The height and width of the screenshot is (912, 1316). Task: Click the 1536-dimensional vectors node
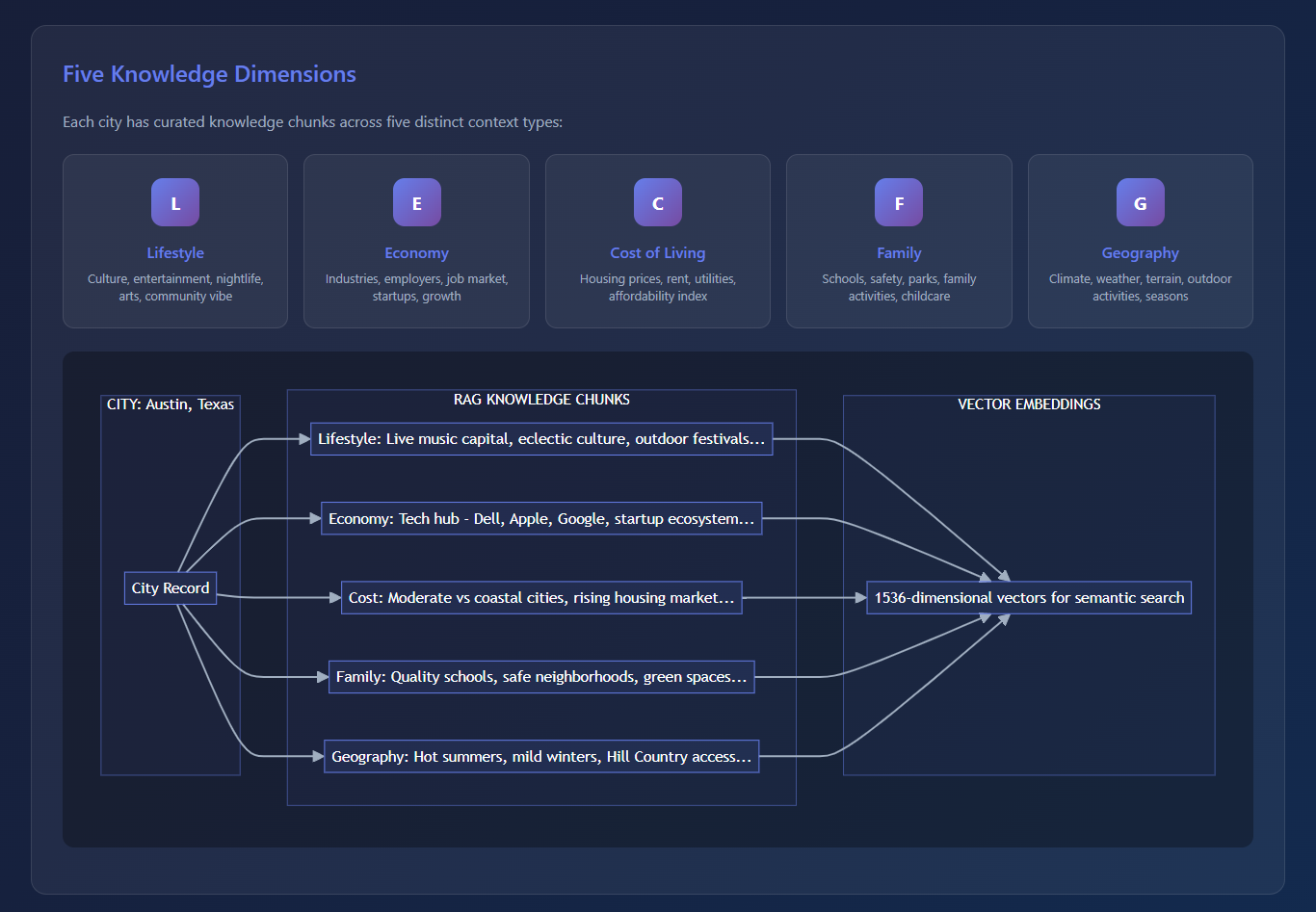click(1029, 598)
